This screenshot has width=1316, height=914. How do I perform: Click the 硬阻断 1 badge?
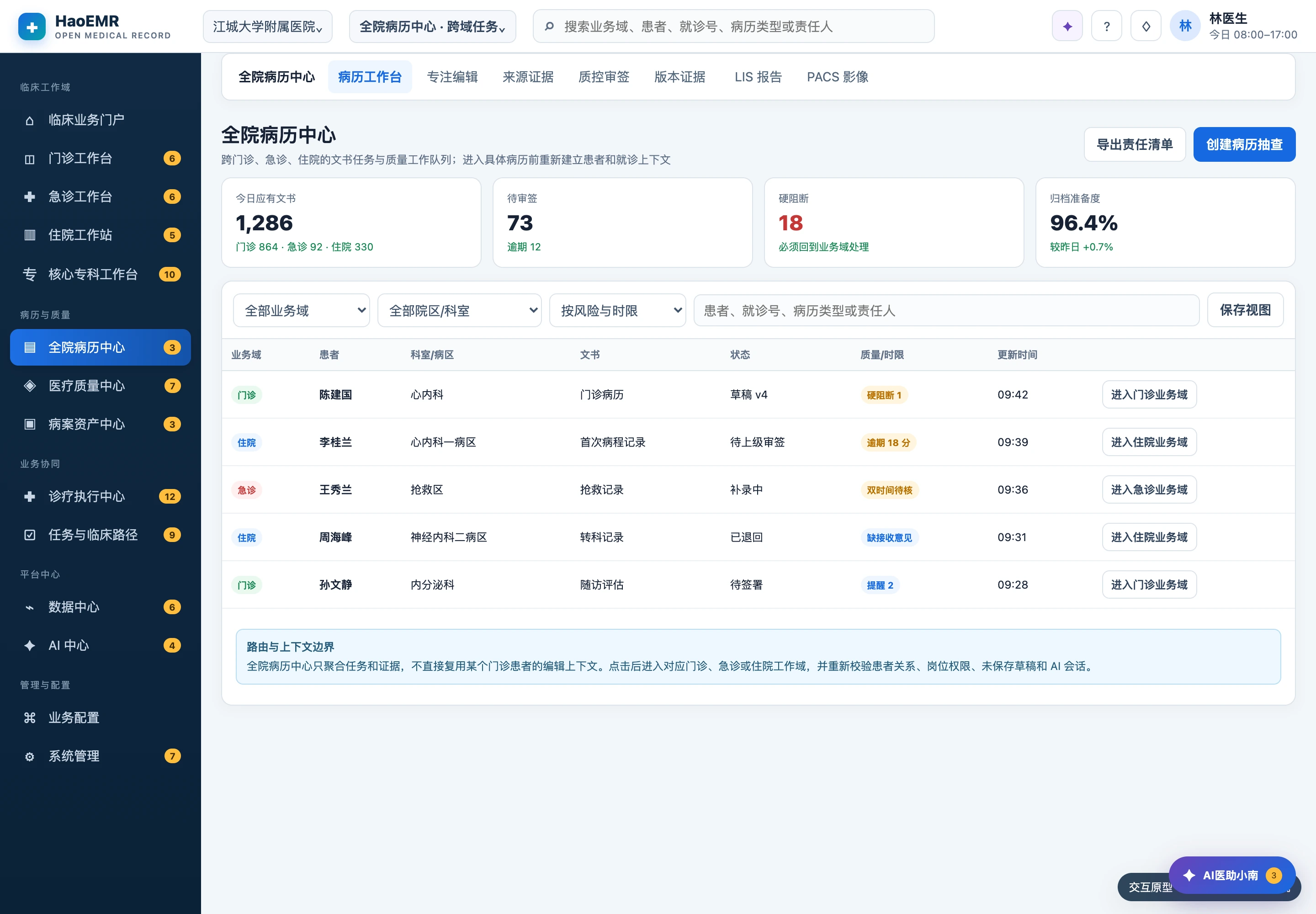[x=884, y=395]
